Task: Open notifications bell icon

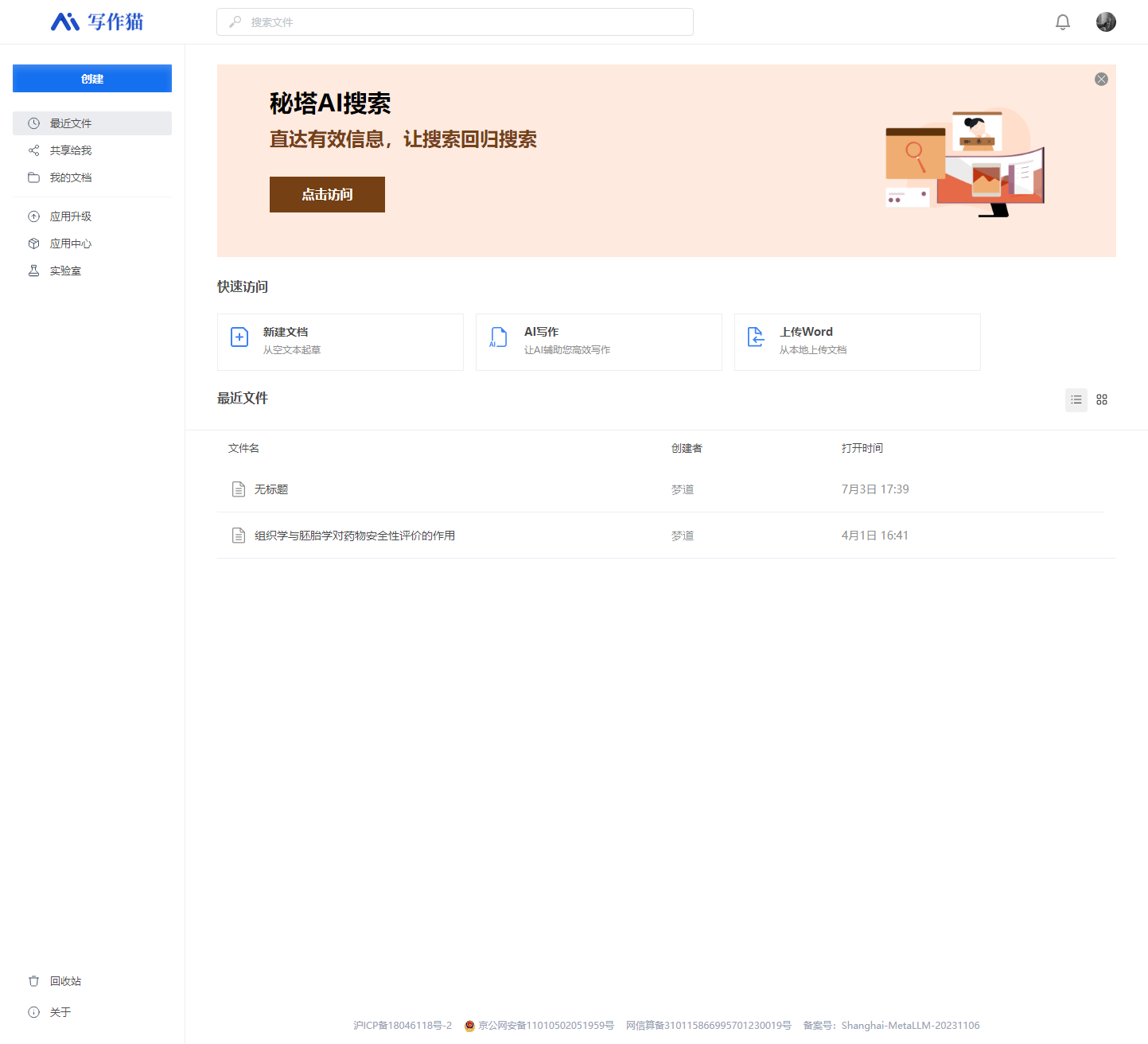Action: [1063, 22]
